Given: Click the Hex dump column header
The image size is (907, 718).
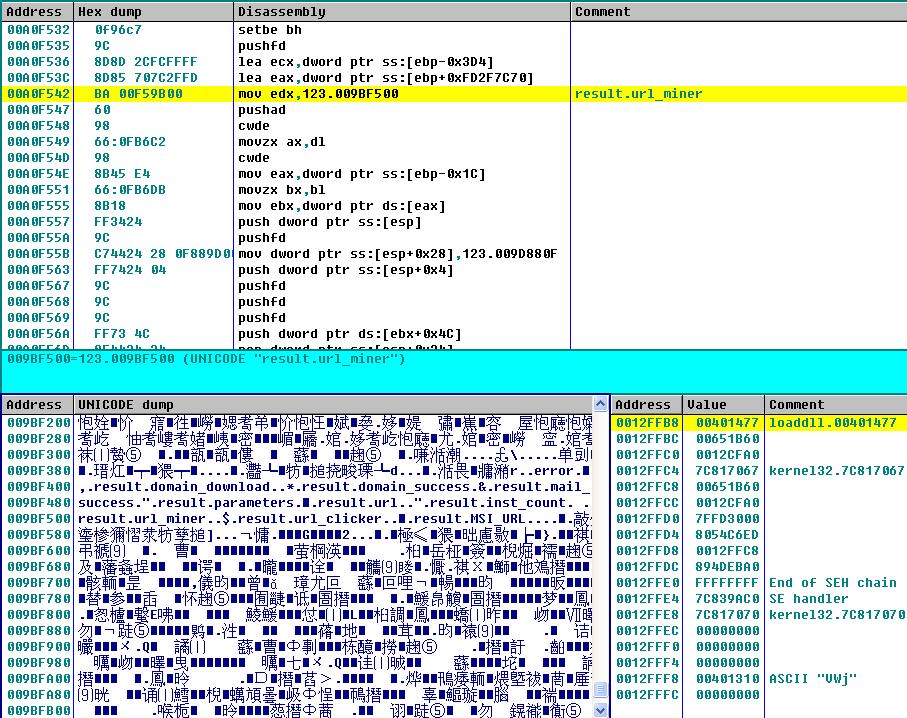Looking at the screenshot, I should click(110, 11).
